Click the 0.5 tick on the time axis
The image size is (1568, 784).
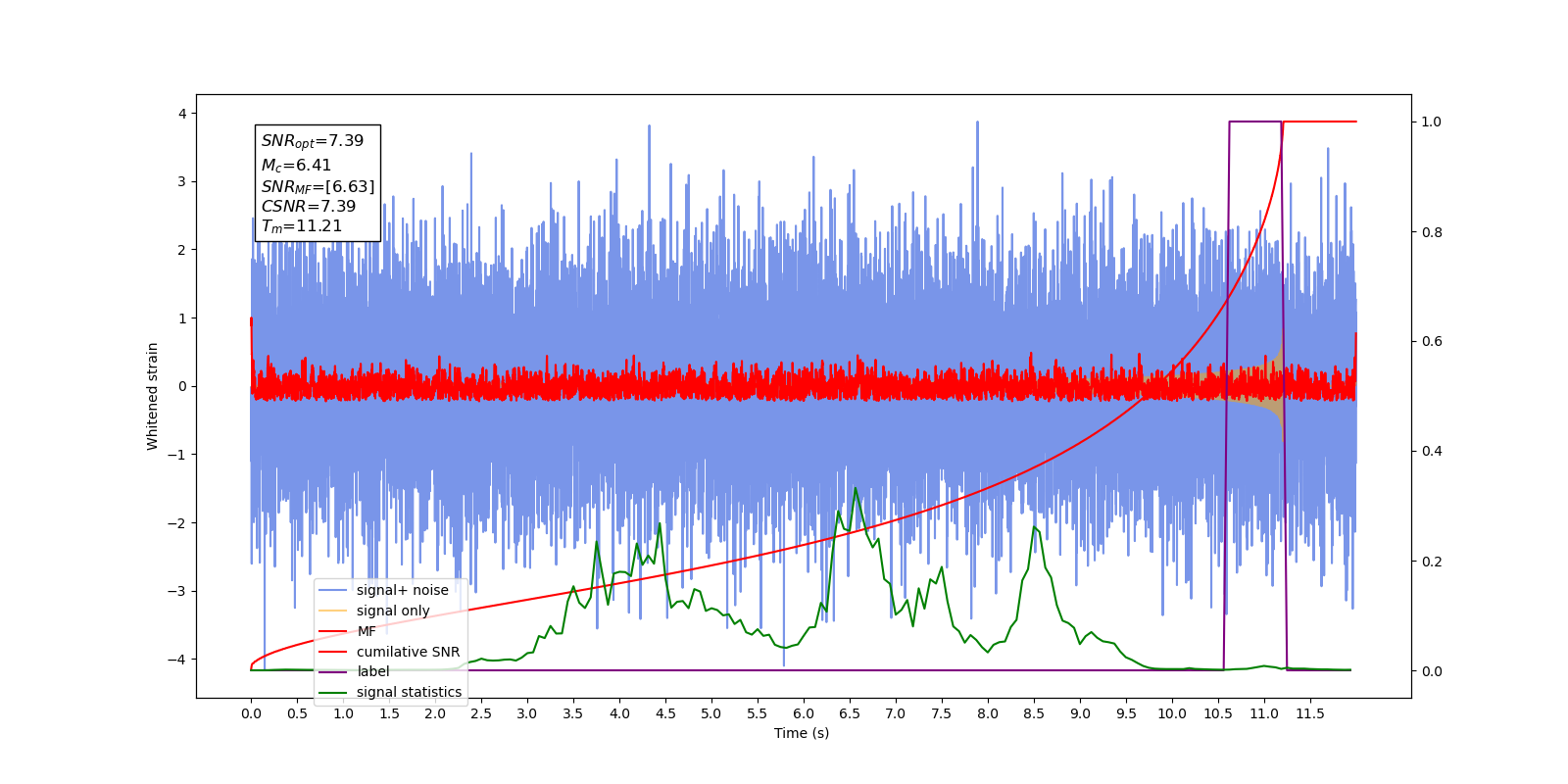(297, 713)
